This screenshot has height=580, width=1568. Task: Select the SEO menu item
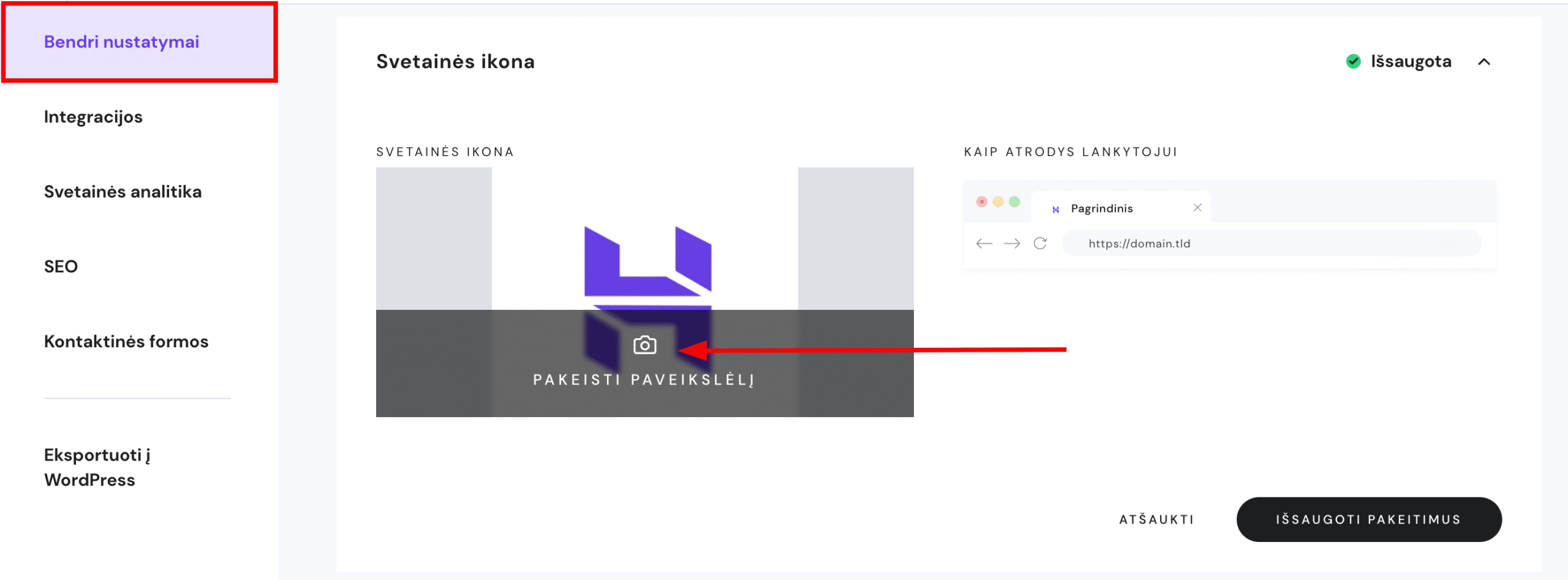pyautogui.click(x=61, y=266)
